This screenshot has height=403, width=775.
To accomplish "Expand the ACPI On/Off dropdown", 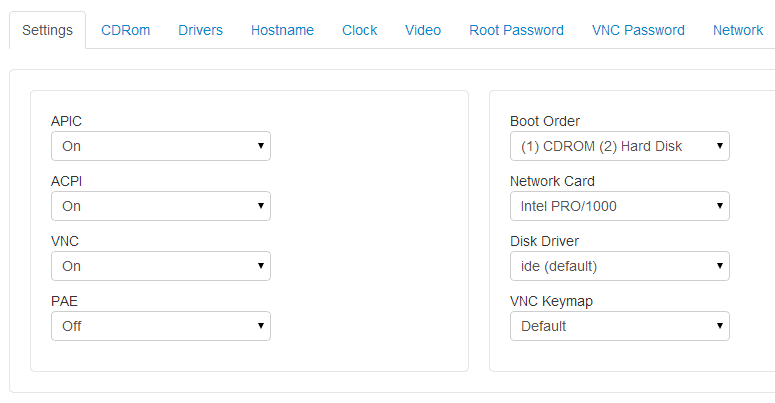I will [x=161, y=206].
